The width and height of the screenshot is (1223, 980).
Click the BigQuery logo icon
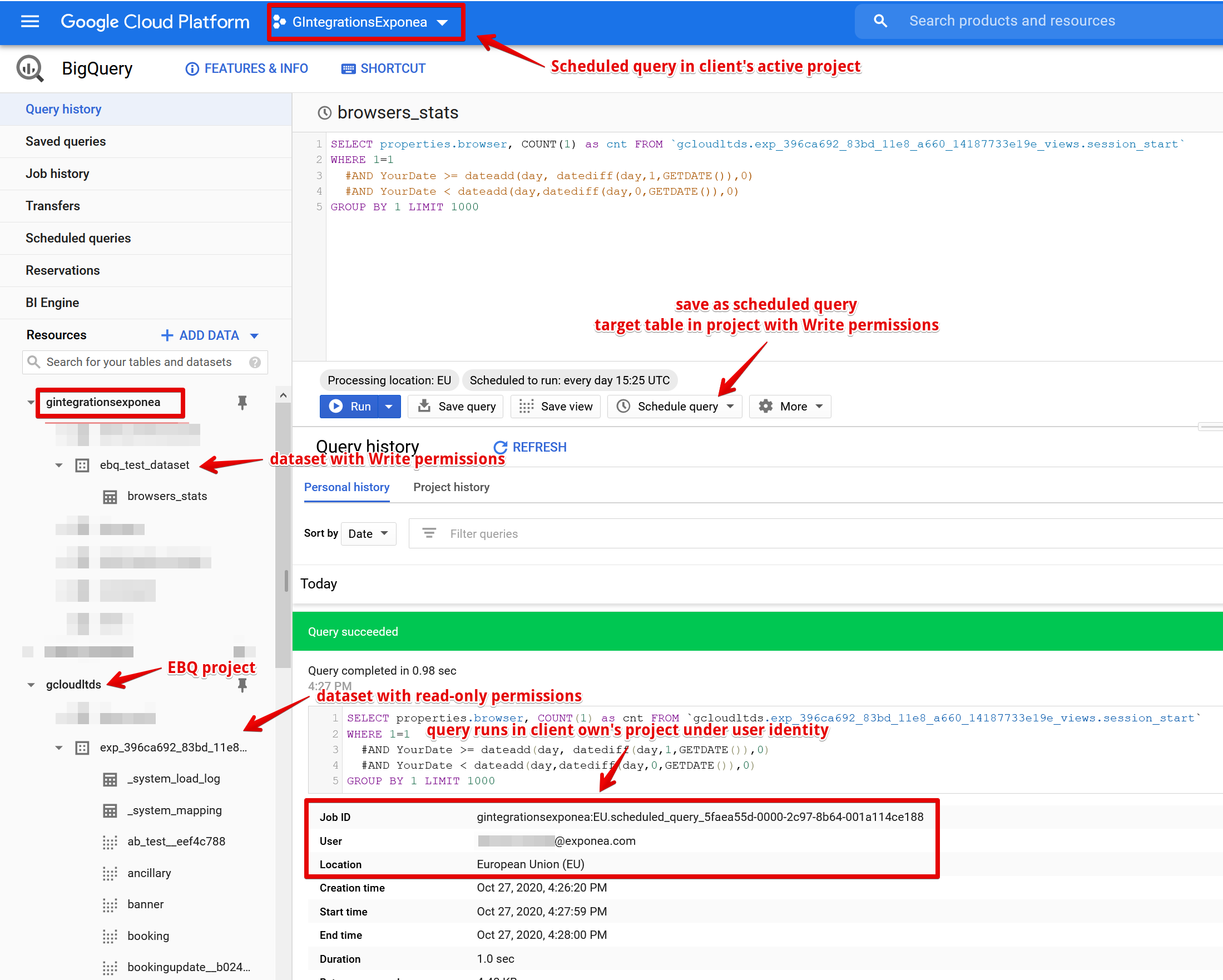click(29, 68)
